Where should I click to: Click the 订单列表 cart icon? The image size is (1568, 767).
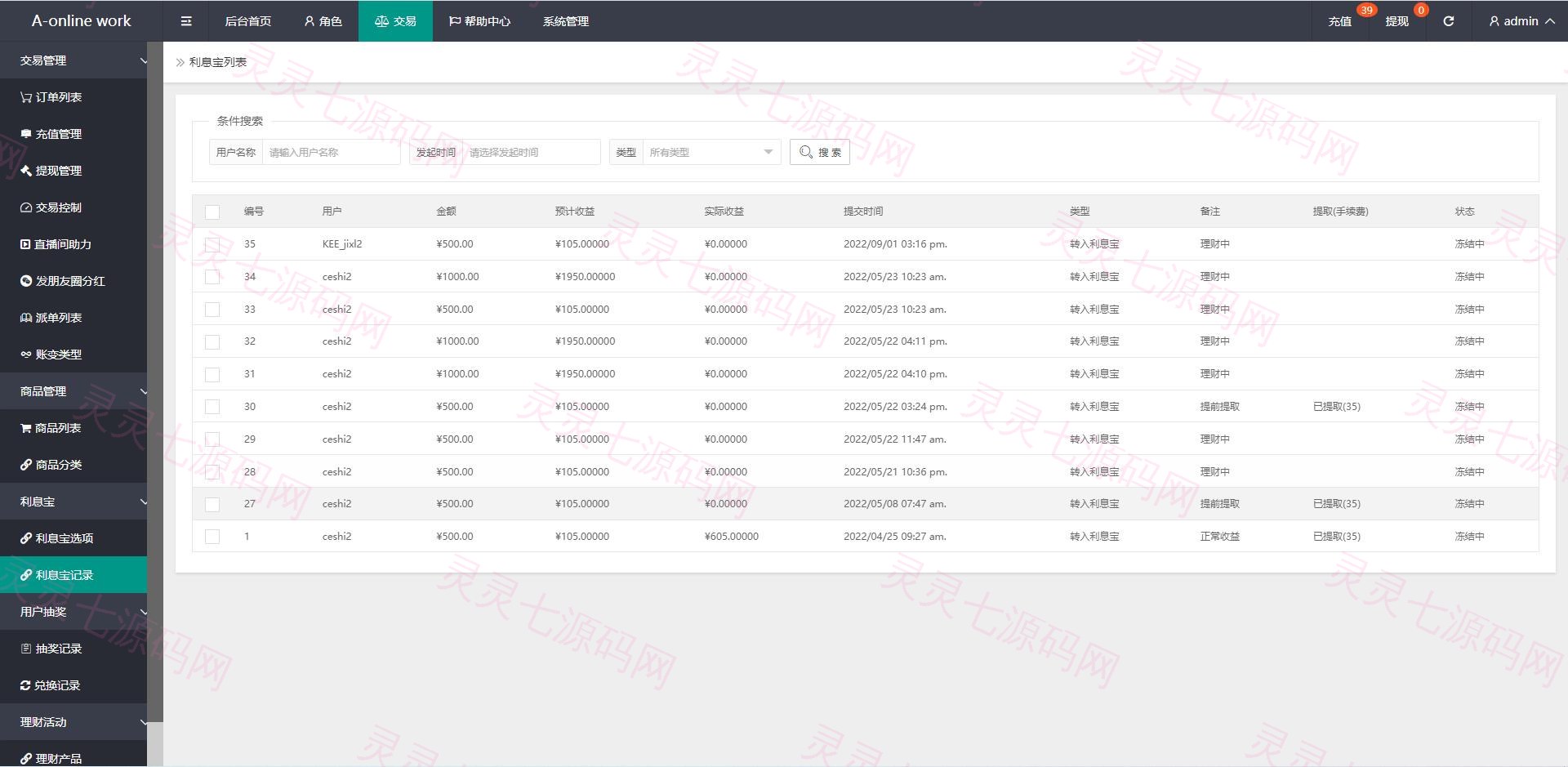(x=26, y=97)
